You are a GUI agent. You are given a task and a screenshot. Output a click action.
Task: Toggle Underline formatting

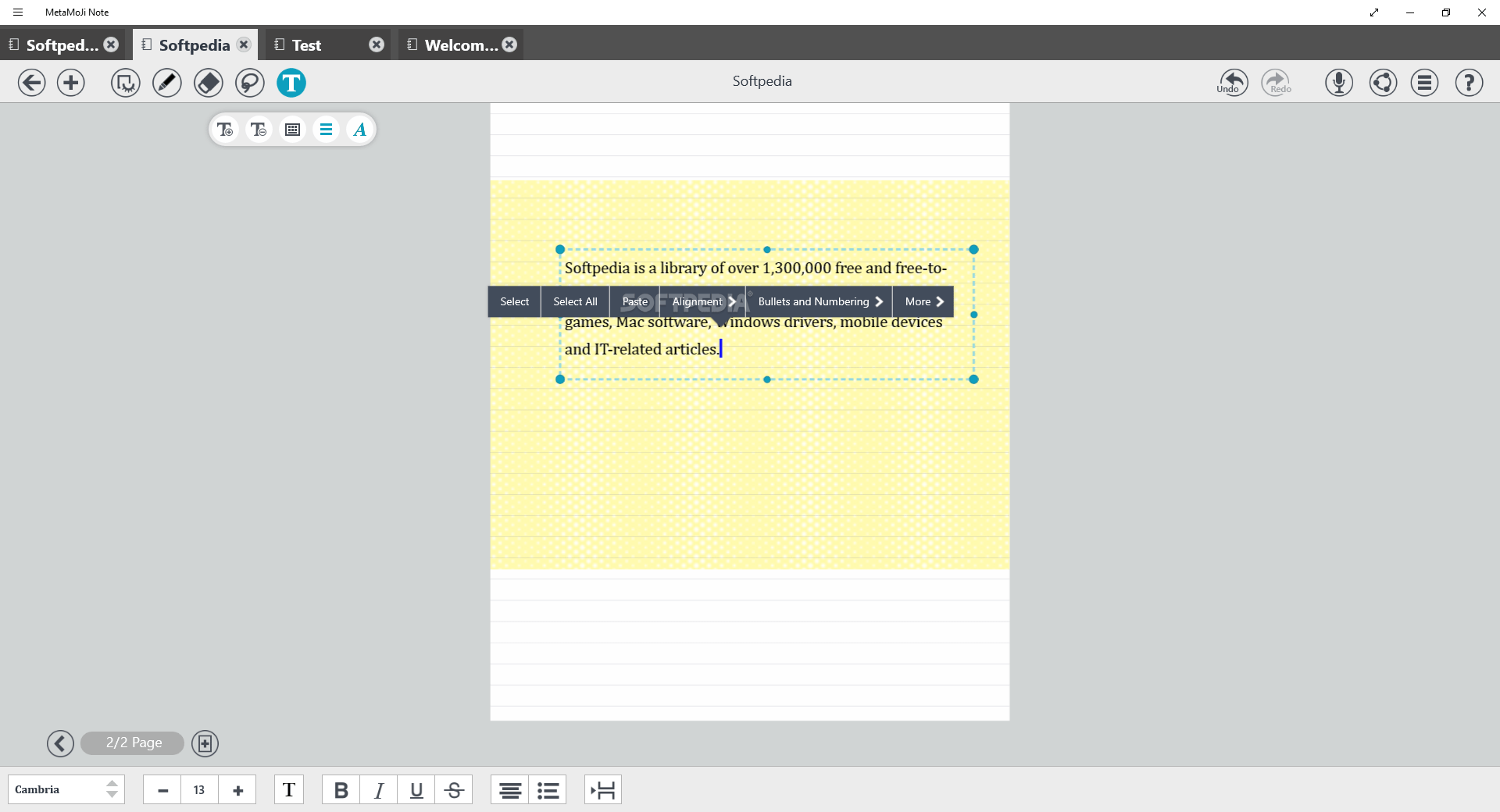[416, 790]
